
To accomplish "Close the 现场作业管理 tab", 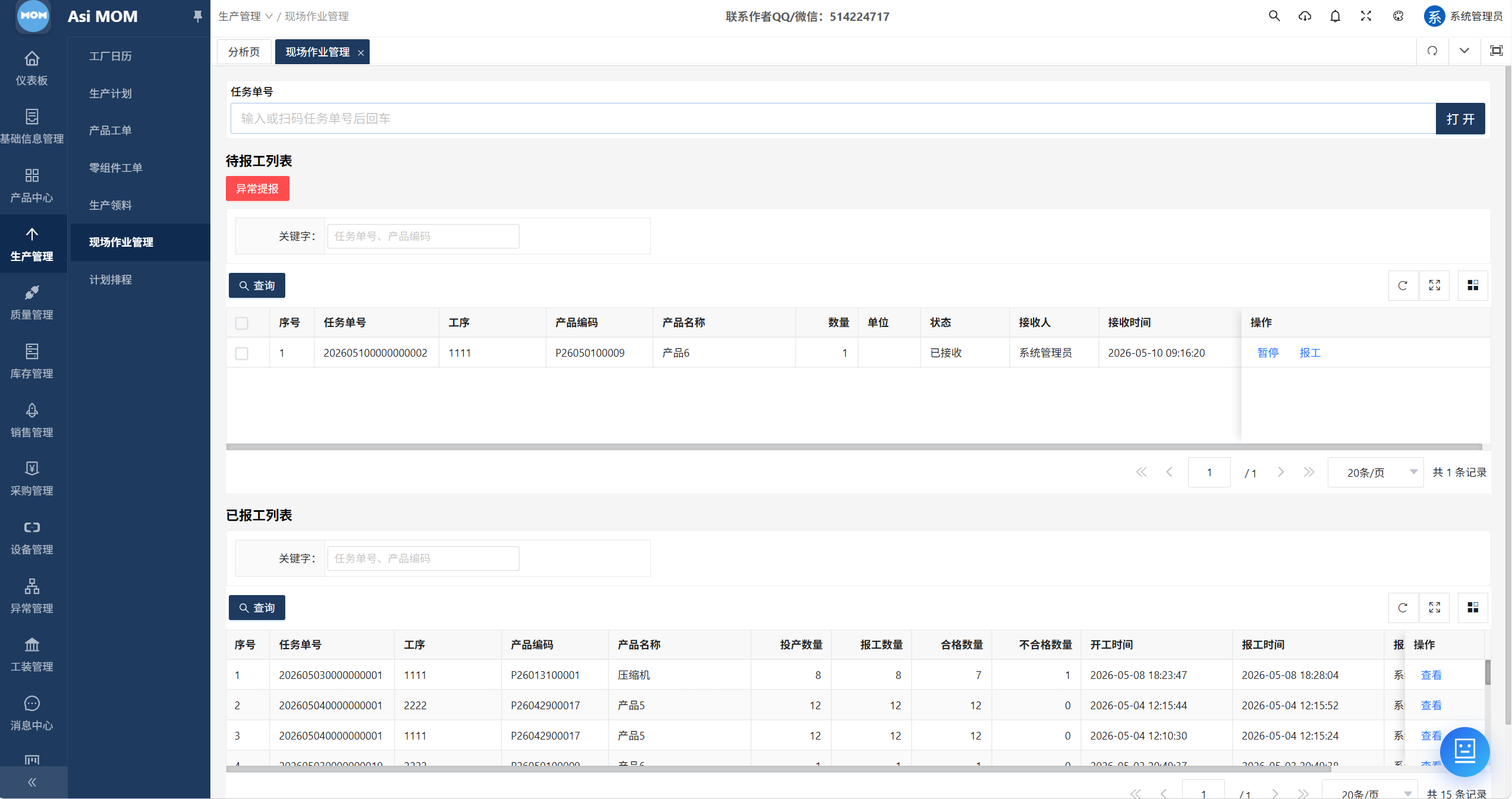I will [x=361, y=52].
